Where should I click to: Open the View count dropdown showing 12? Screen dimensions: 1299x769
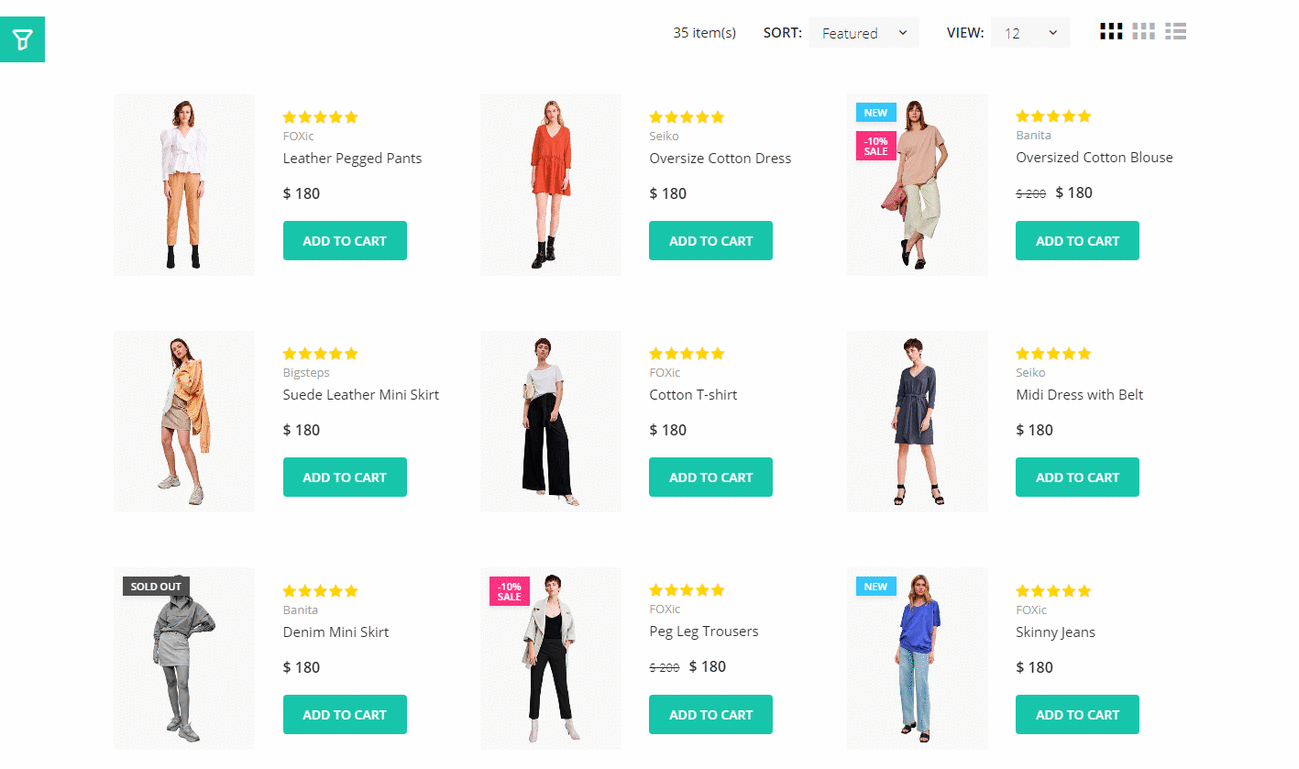coord(1030,33)
